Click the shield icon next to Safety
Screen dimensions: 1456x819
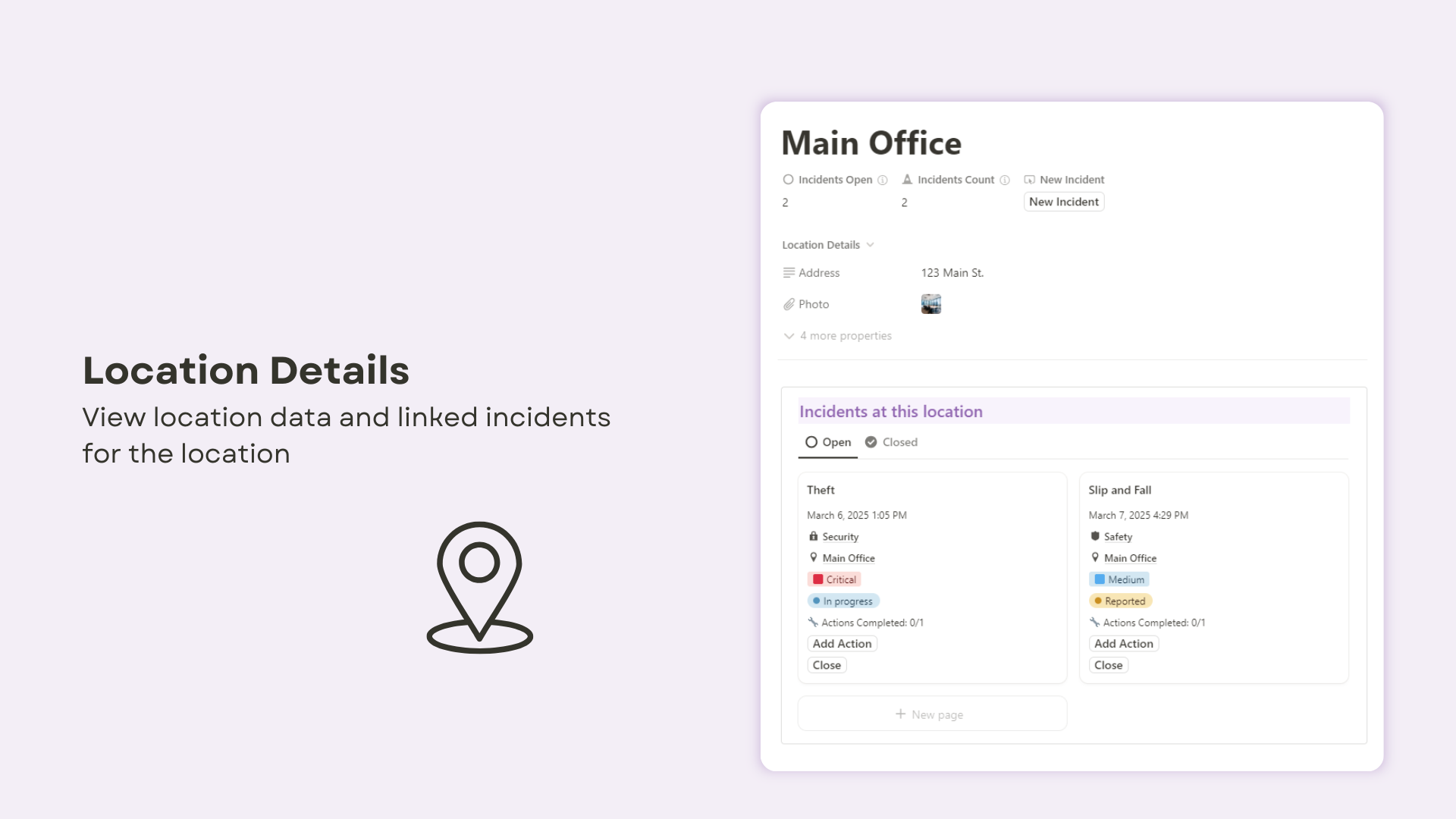click(x=1094, y=536)
